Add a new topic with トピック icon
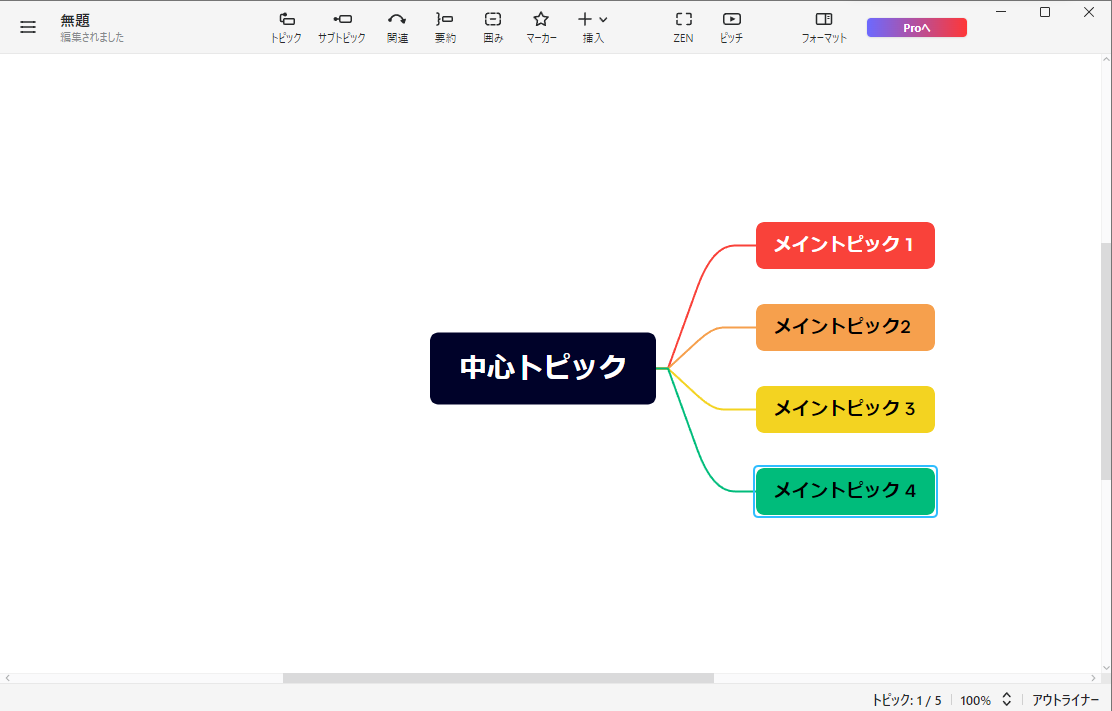Viewport: 1112px width, 711px height. click(286, 26)
